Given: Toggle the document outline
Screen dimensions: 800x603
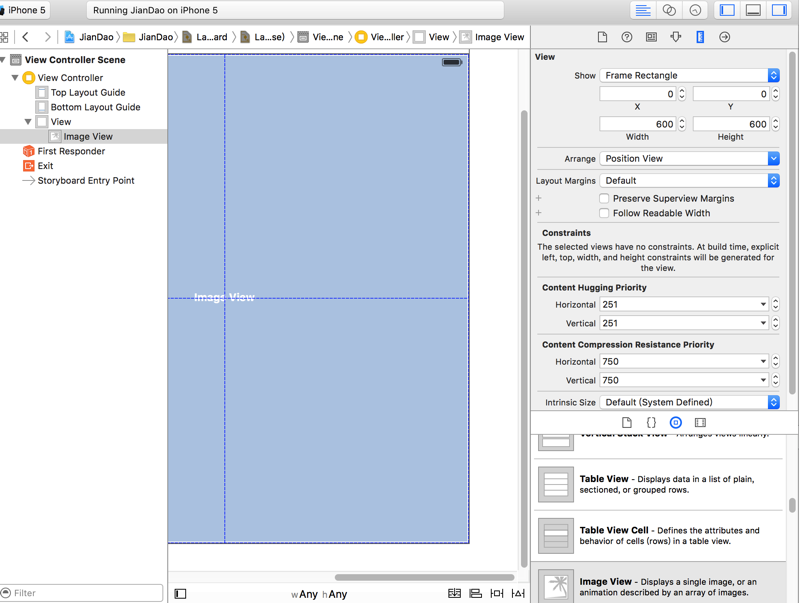Looking at the screenshot, I should coord(180,594).
